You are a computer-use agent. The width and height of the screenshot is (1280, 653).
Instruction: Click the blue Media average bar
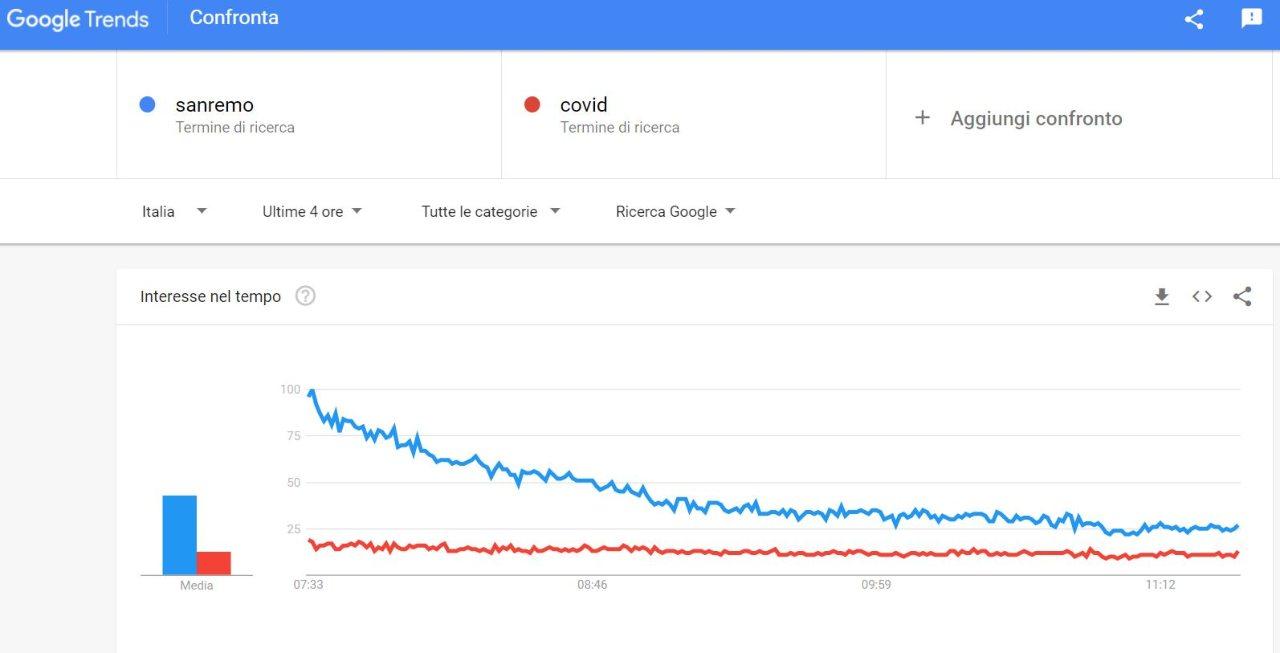click(x=180, y=535)
